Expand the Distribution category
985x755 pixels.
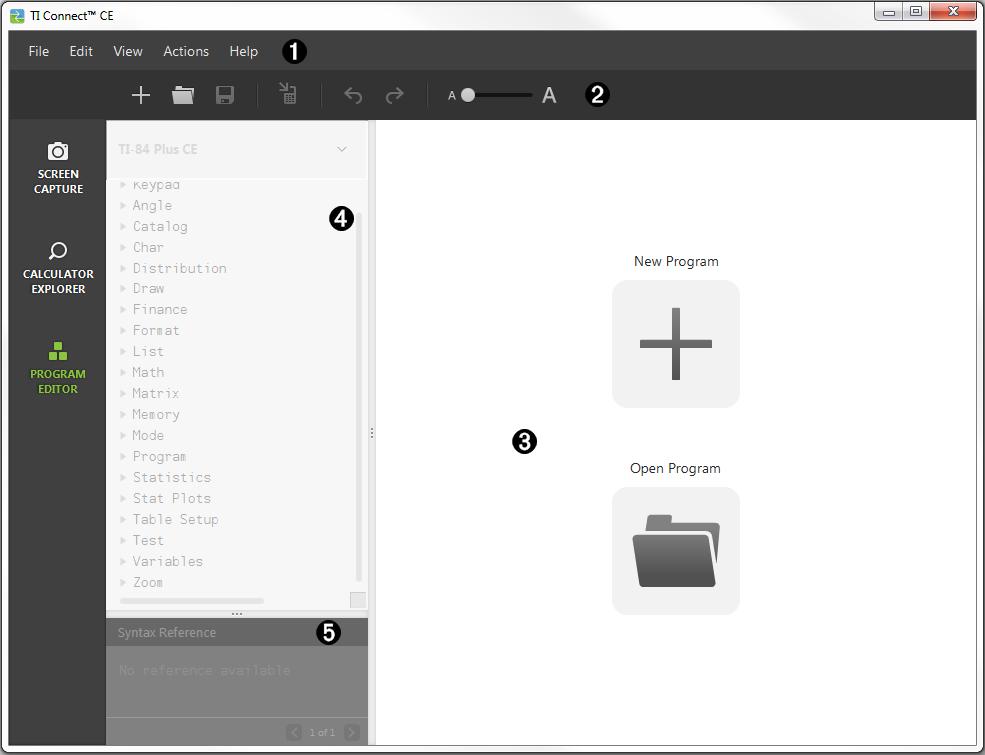(x=123, y=268)
